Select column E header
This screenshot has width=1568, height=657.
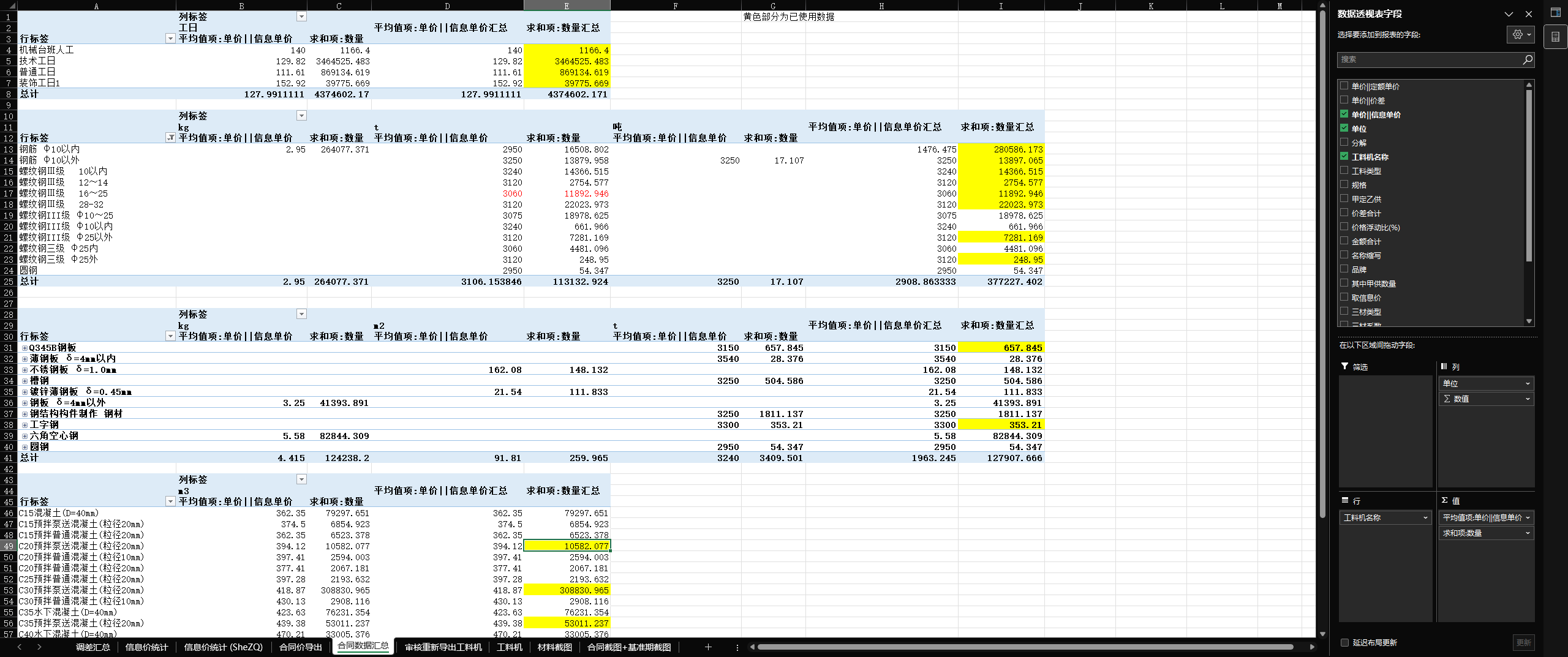click(567, 6)
